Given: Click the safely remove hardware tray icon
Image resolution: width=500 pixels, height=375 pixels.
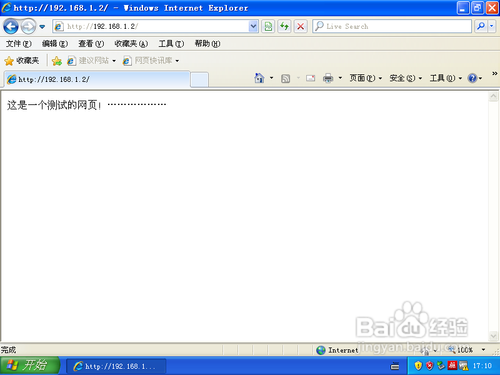Looking at the screenshot, I should pyautogui.click(x=441, y=366).
